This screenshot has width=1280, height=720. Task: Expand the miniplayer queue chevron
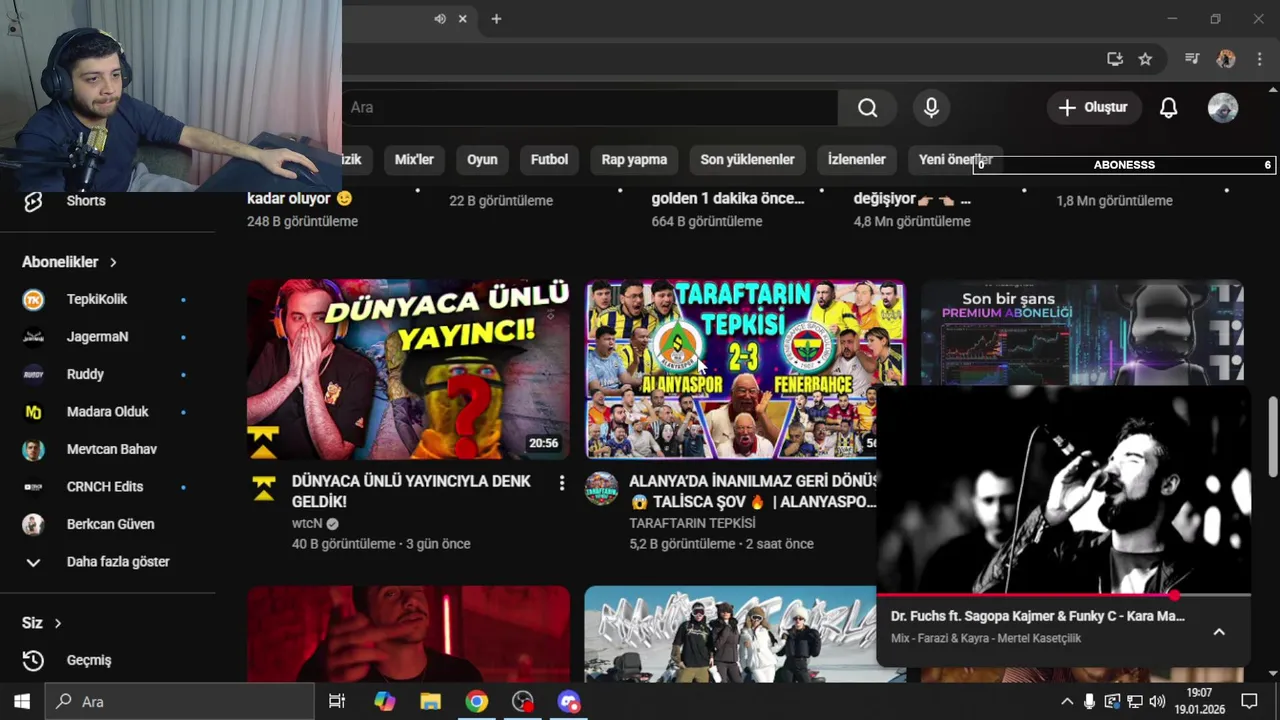[x=1219, y=632]
